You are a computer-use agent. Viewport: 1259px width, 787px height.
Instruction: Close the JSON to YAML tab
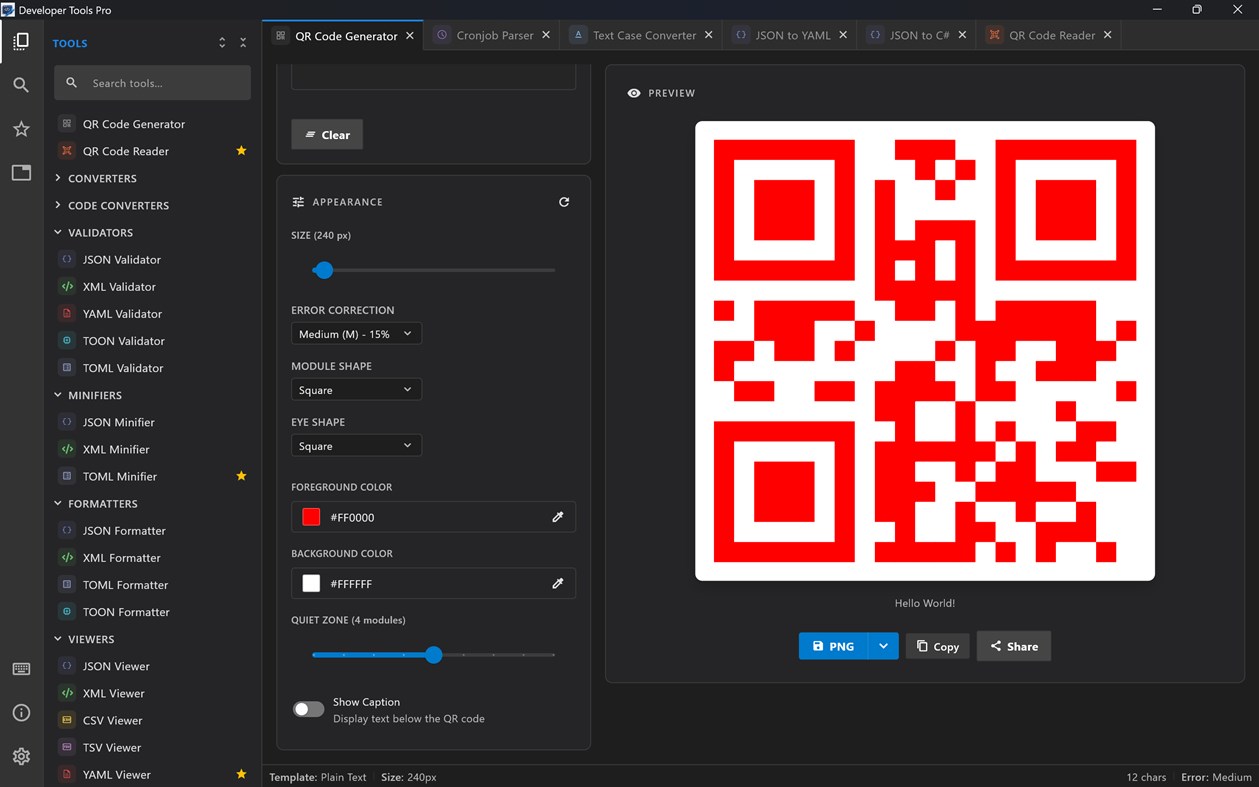click(x=843, y=35)
